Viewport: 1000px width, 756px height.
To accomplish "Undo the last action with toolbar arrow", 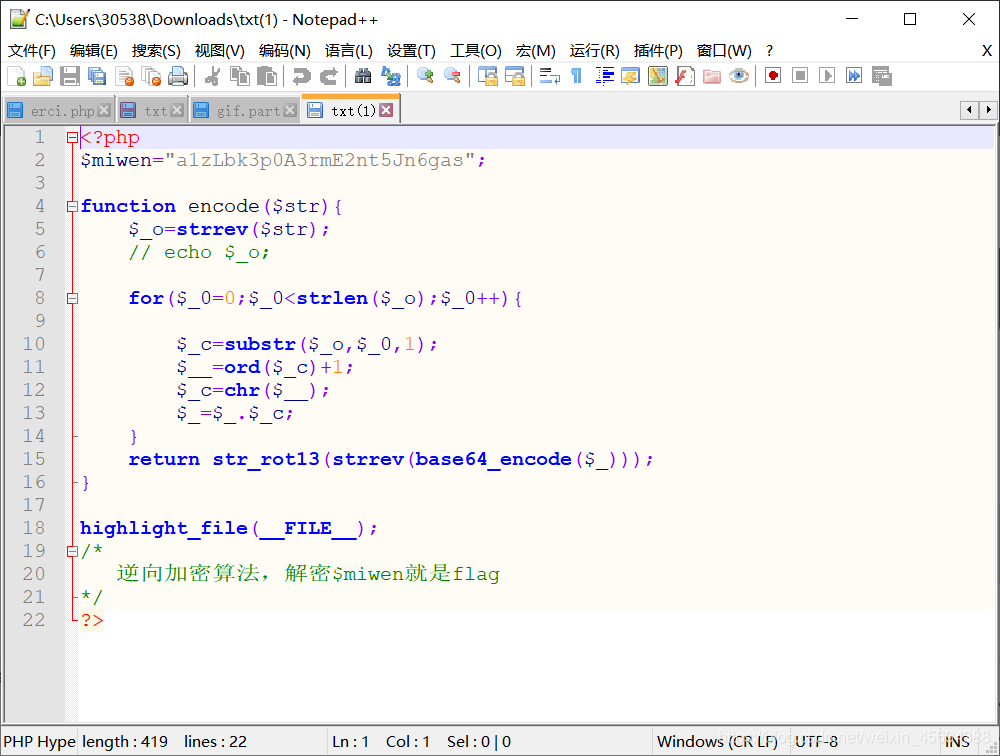I will (x=301, y=76).
